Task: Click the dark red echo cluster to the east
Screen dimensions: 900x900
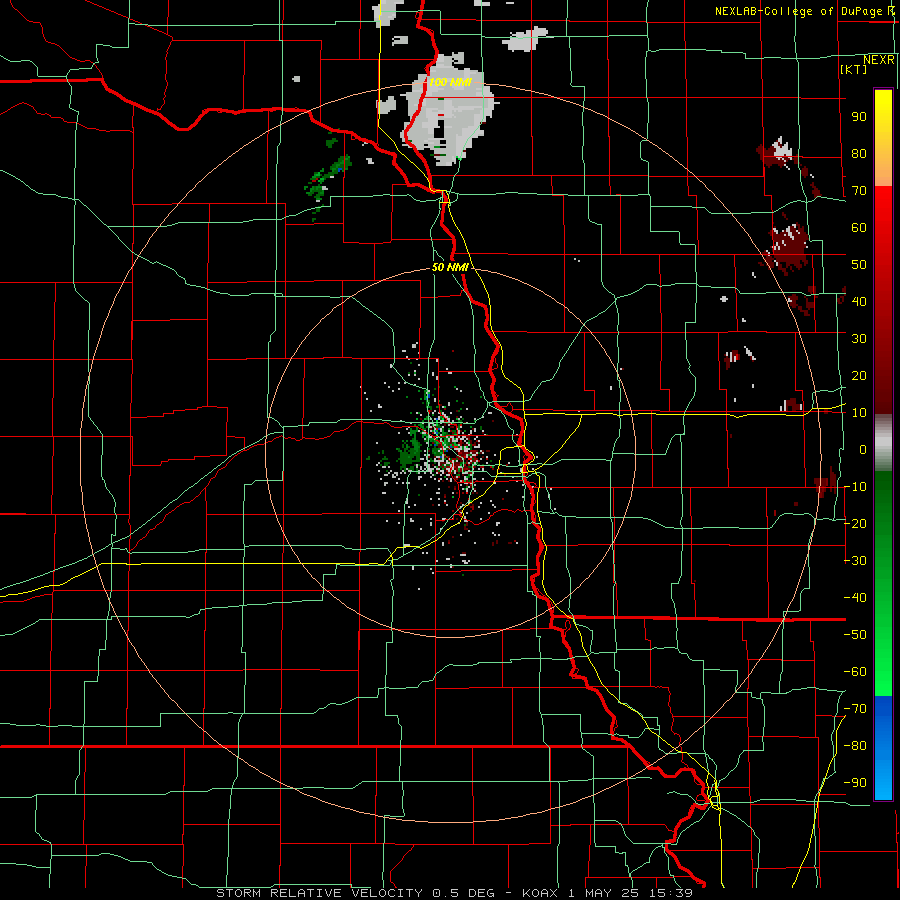Action: pos(788,248)
